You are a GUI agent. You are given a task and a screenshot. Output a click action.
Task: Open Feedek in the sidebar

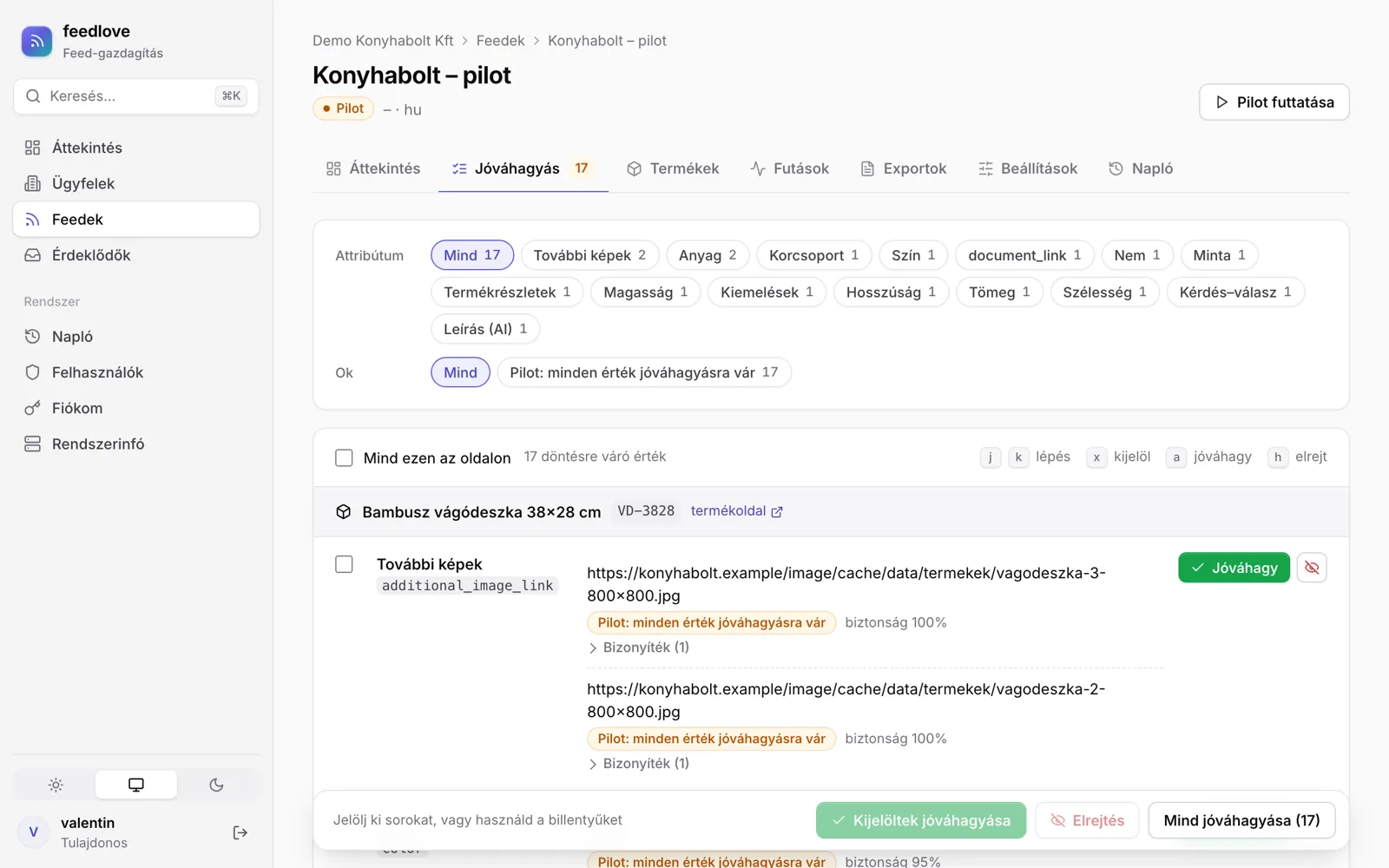(136, 220)
